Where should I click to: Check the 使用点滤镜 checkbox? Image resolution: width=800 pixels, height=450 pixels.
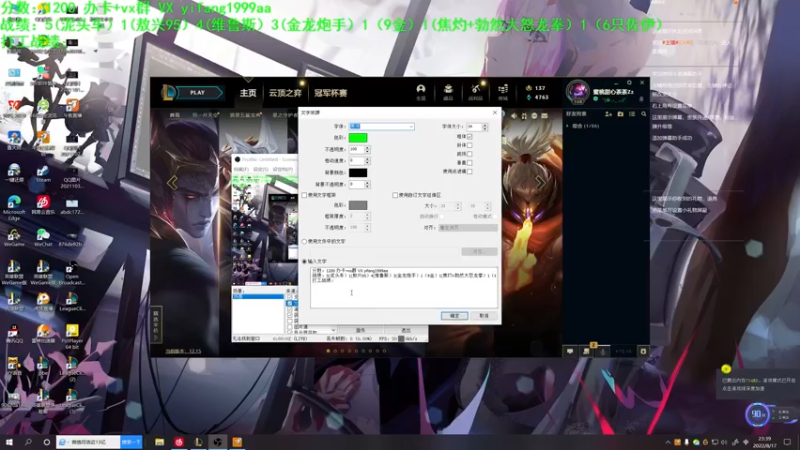tap(469, 171)
